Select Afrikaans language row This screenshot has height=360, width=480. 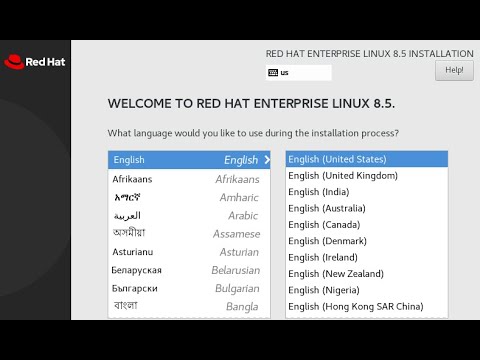pyautogui.click(x=189, y=179)
